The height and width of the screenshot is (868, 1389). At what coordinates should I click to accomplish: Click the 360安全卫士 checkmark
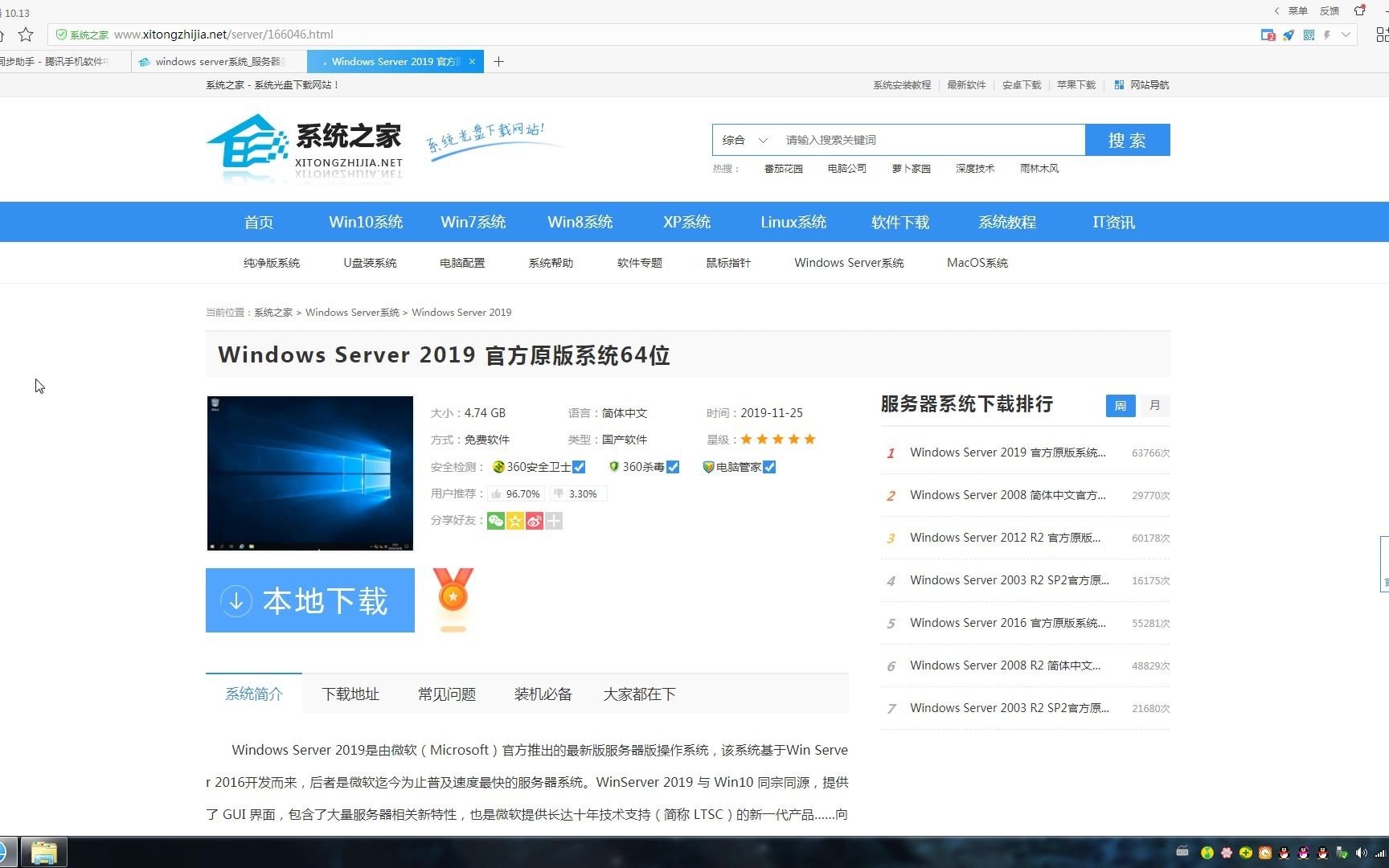pos(579,467)
